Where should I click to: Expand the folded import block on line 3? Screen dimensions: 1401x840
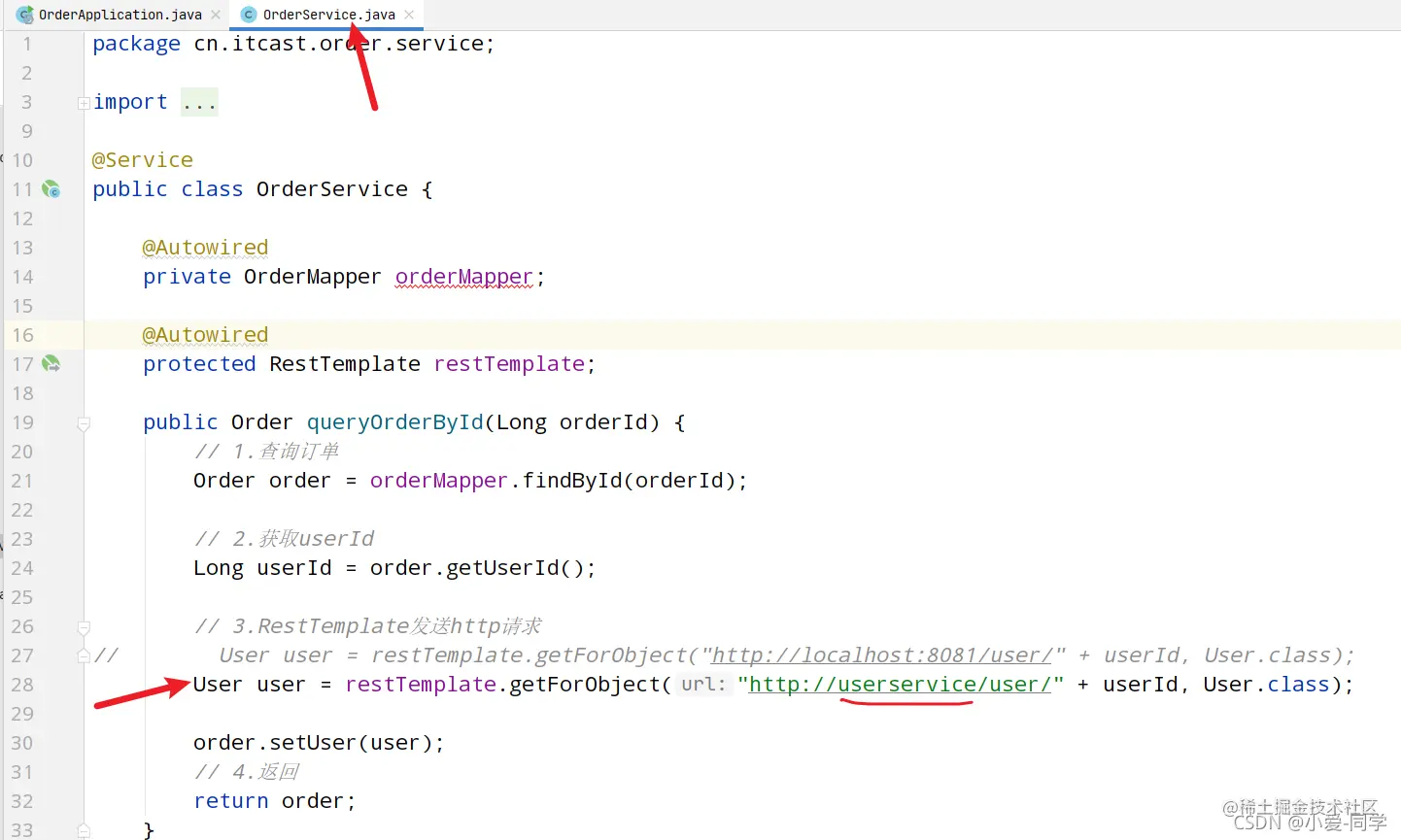[84, 103]
